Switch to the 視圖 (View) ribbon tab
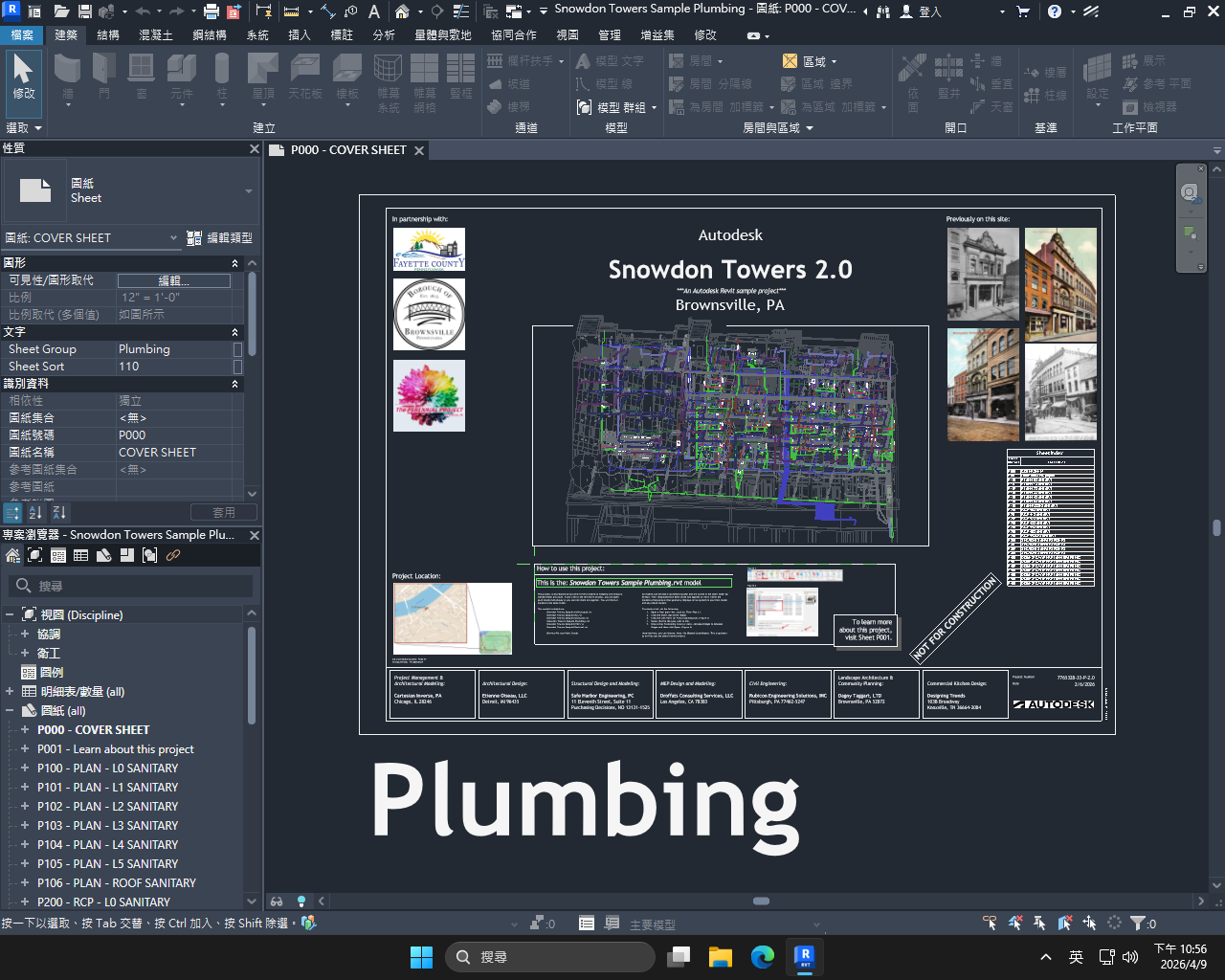The width and height of the screenshot is (1225, 980). coord(568,34)
